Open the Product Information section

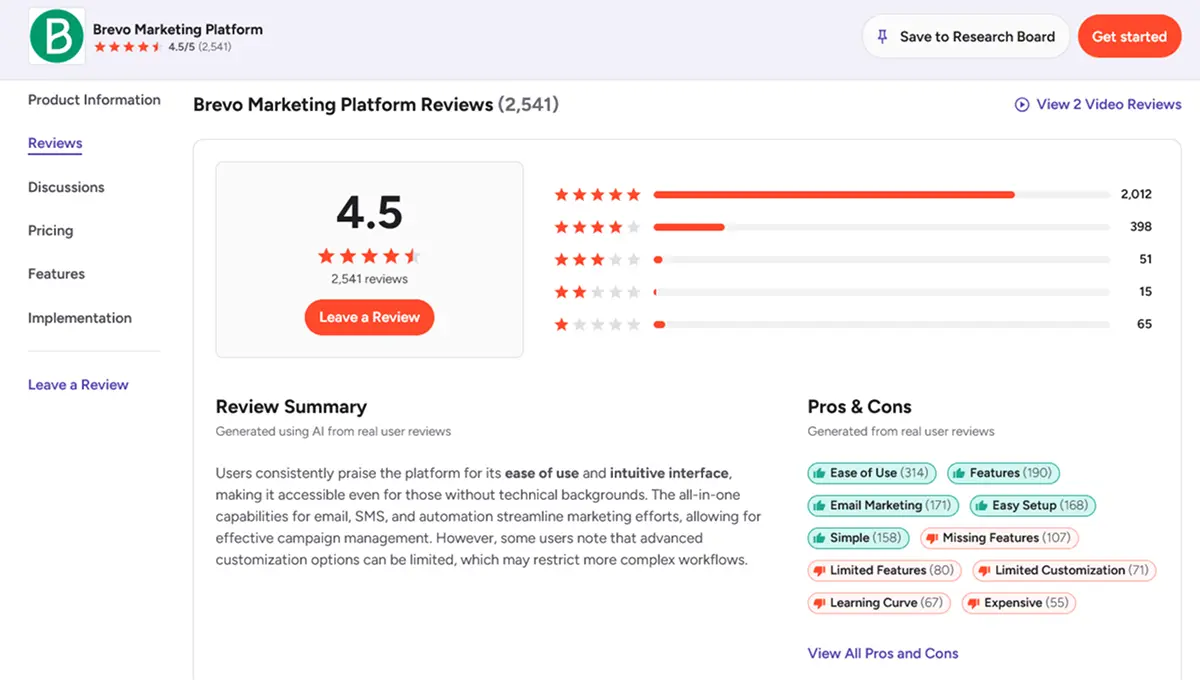[93, 100]
